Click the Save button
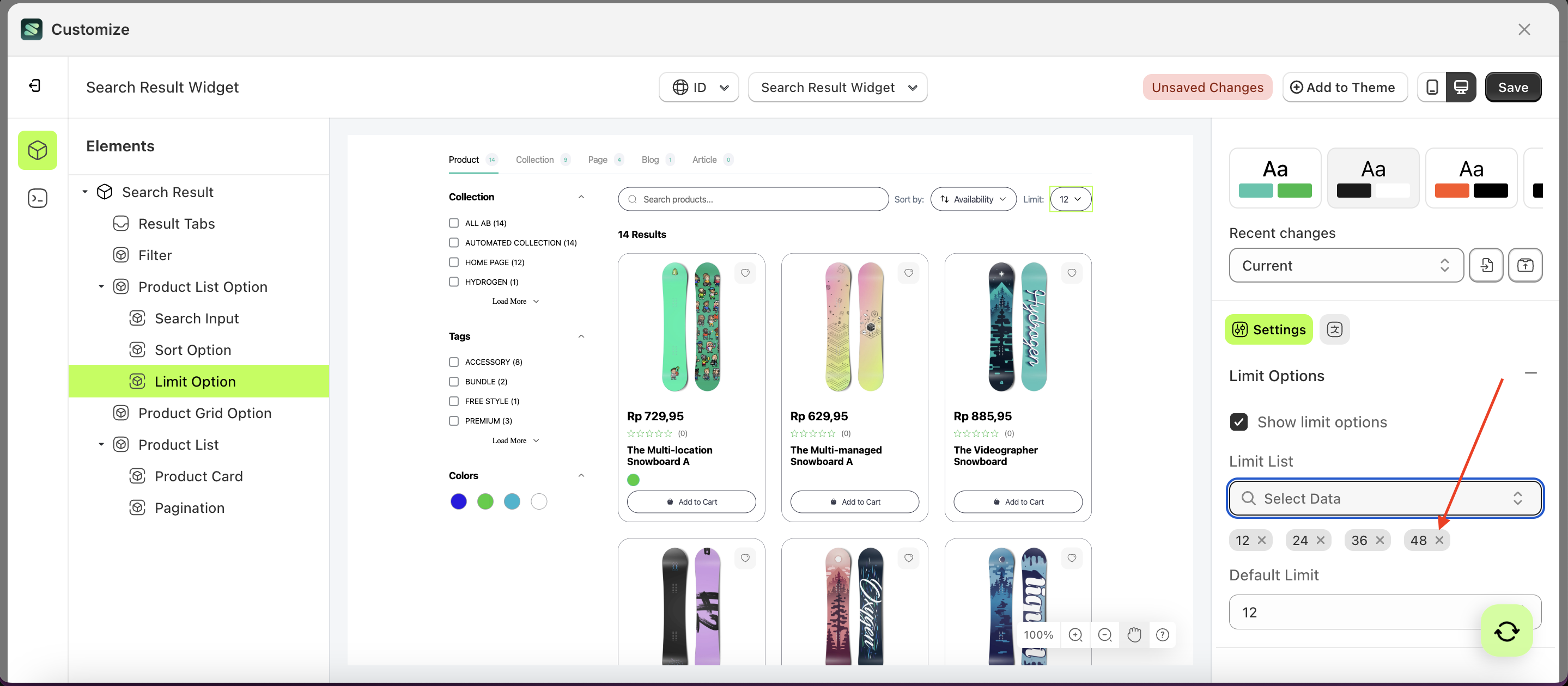The image size is (1568, 686). click(x=1513, y=87)
